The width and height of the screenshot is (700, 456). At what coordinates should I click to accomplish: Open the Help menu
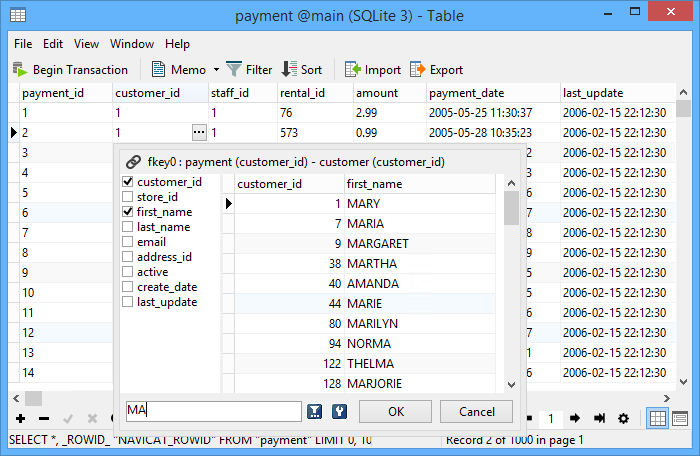[x=177, y=44]
